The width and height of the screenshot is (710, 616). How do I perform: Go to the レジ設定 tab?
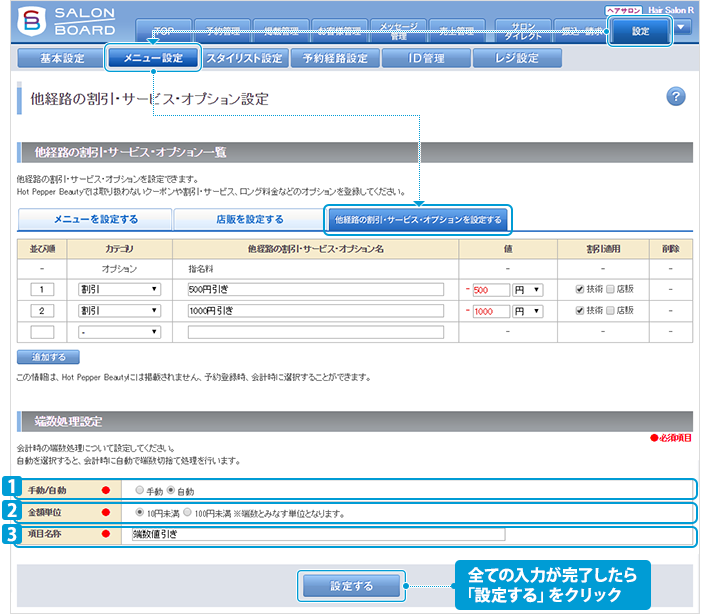[x=518, y=58]
